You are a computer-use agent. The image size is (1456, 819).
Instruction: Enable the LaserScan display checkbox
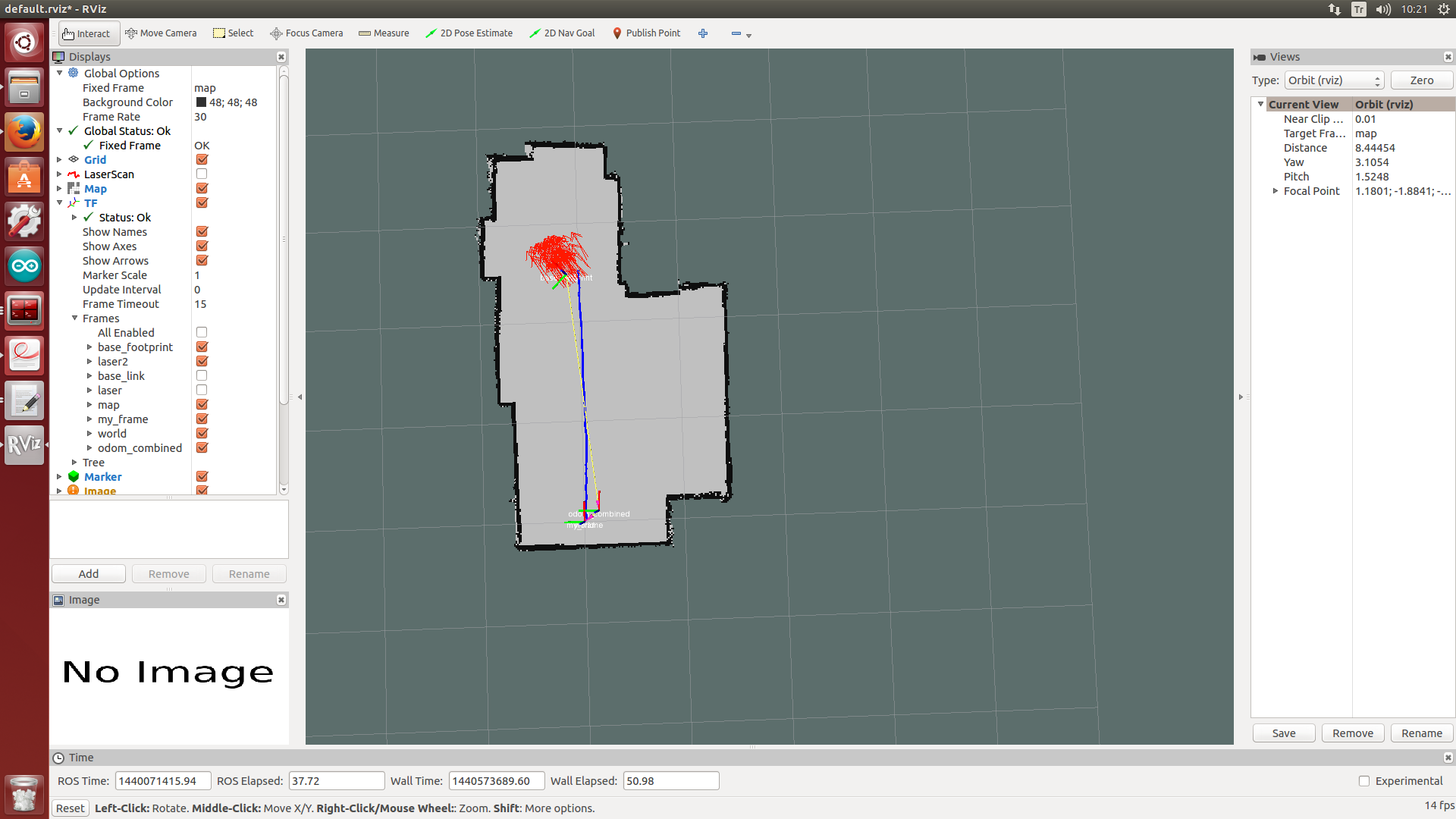[202, 174]
